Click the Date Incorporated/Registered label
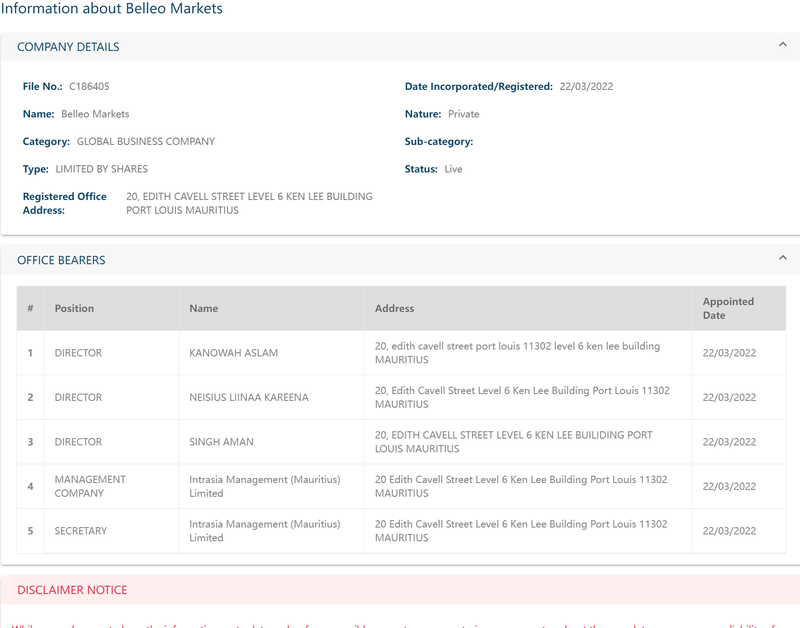The width and height of the screenshot is (800, 628). (479, 86)
